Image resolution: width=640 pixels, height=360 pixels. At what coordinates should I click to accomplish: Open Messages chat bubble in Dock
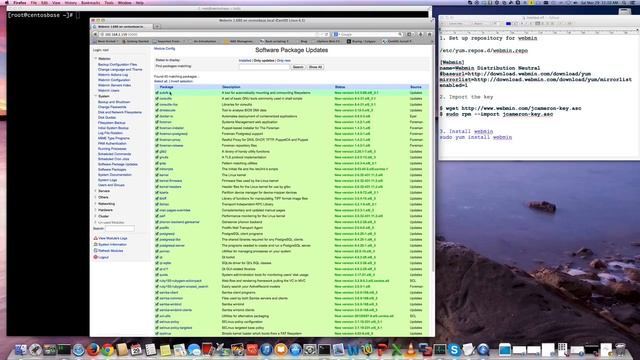point(194,350)
